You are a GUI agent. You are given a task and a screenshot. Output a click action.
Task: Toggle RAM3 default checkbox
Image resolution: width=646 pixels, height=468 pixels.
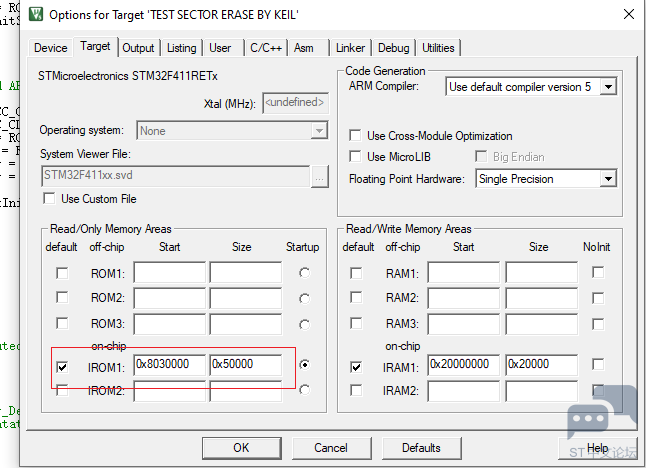(x=356, y=323)
